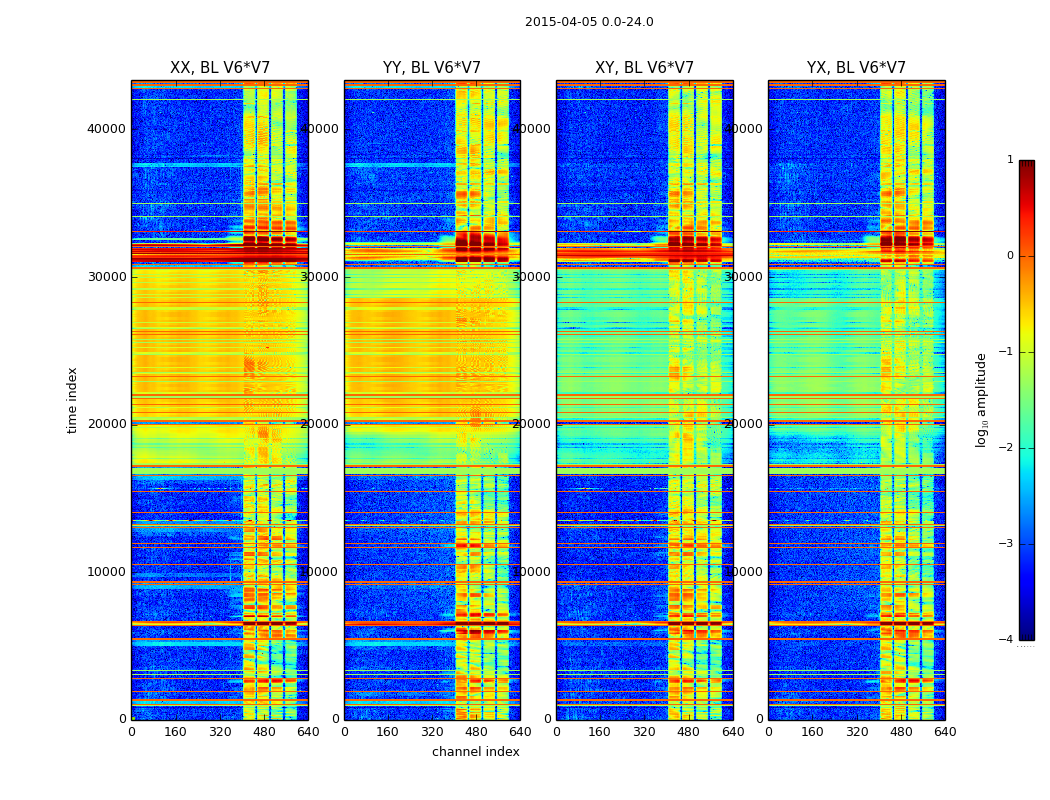Click the dark blue bottom of the colorbar
This screenshot has height=800, width=1050.
[x=1026, y=632]
